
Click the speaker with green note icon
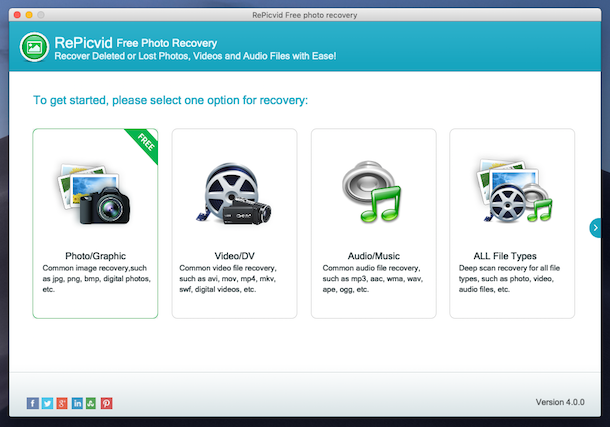pos(372,192)
